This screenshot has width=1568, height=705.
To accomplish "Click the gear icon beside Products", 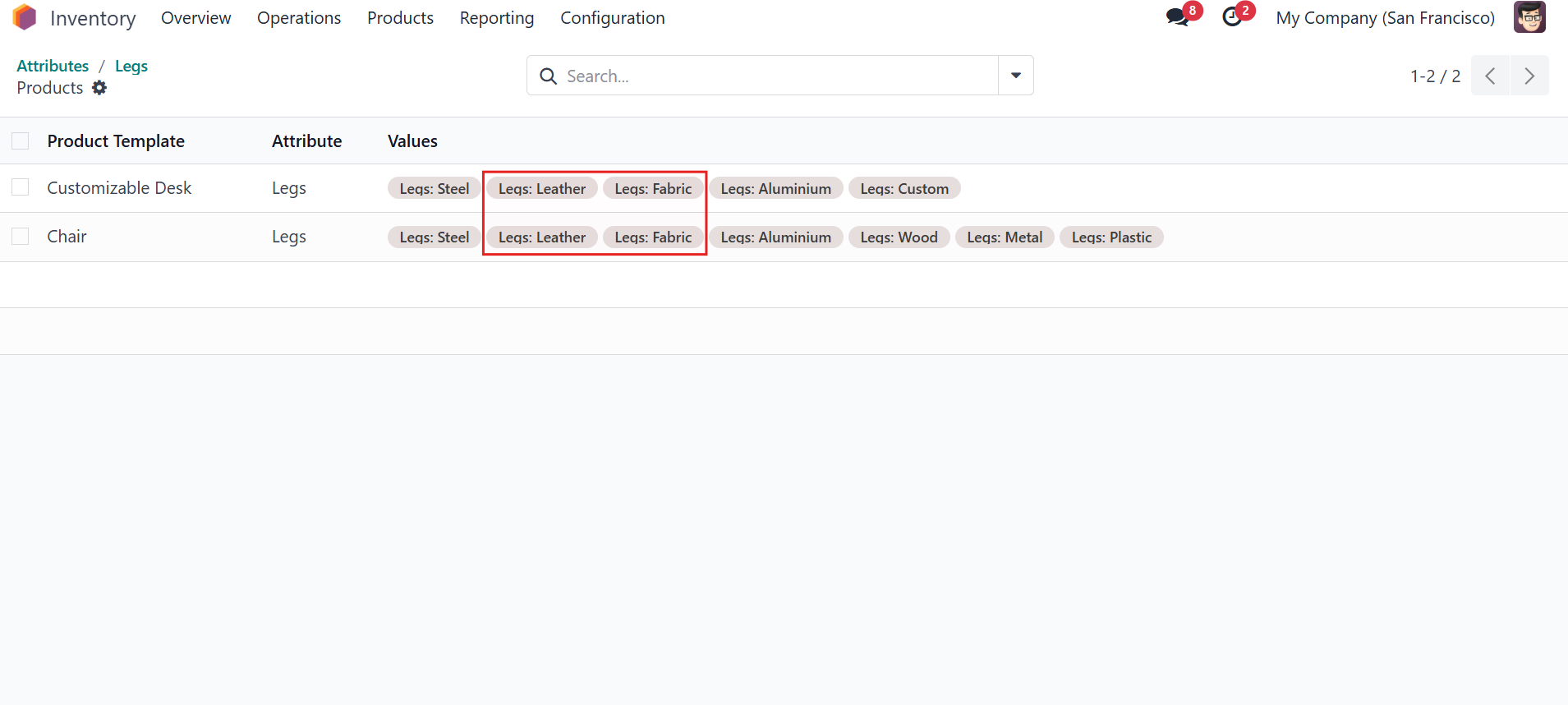I will tap(99, 87).
